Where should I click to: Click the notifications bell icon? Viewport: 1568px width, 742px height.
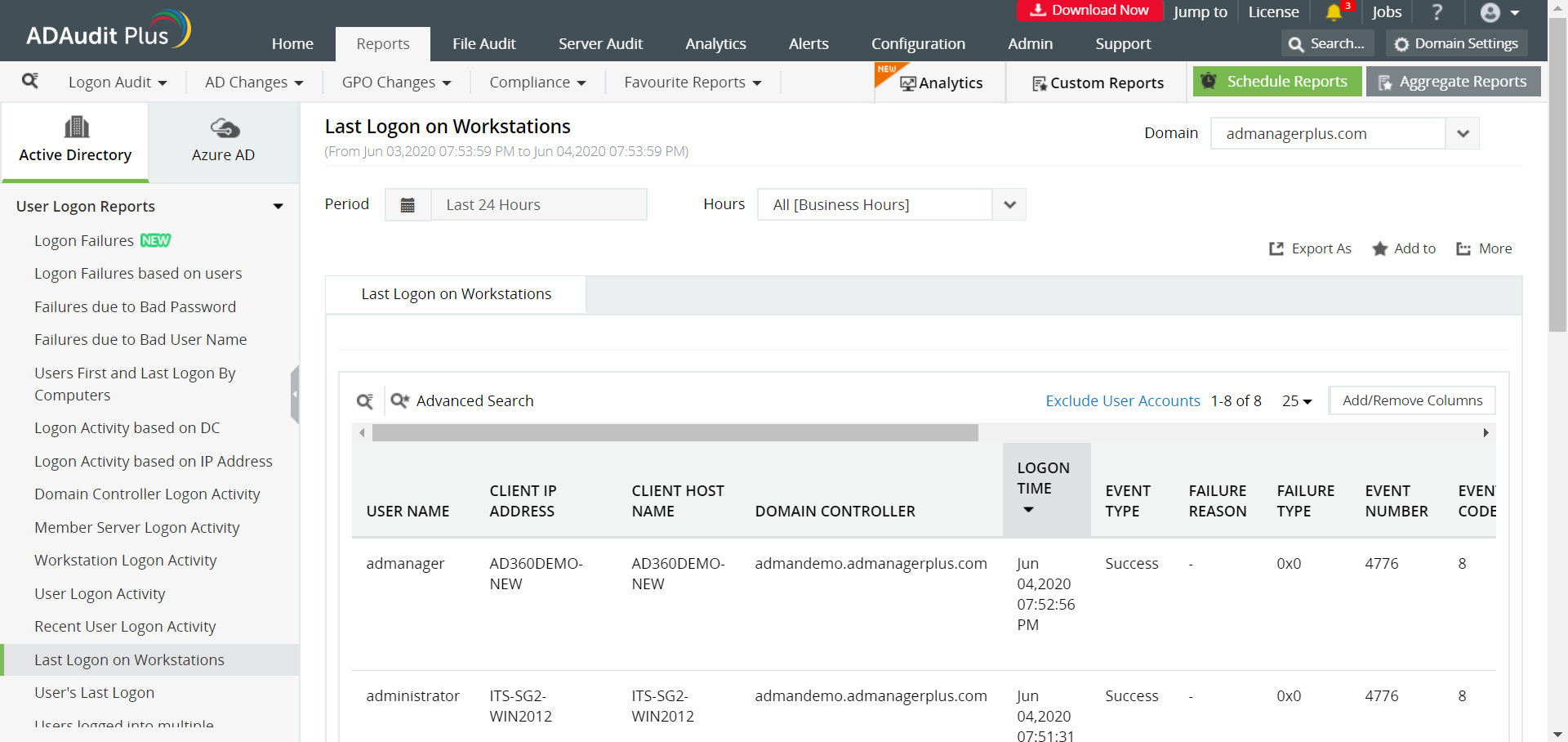click(1334, 12)
